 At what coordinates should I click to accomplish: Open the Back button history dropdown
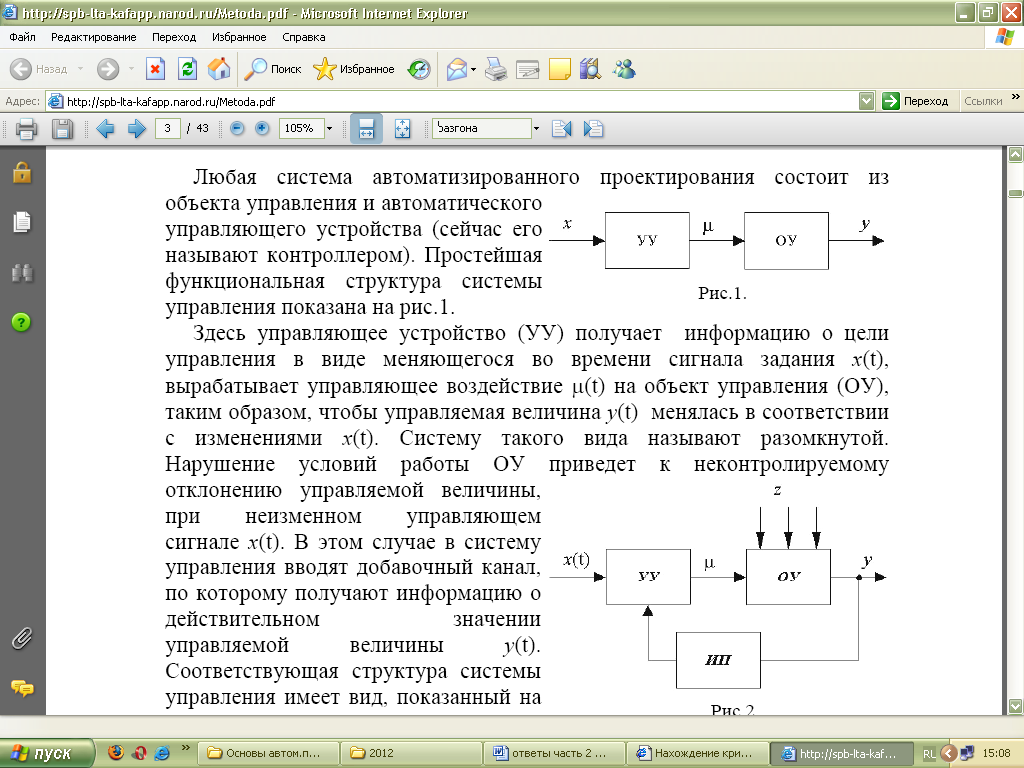[80, 69]
